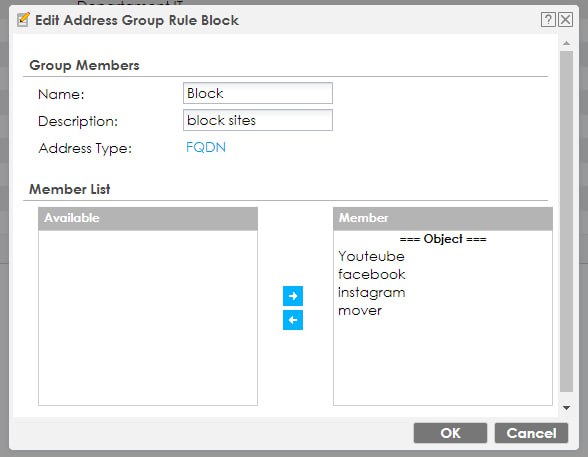588x457 pixels.
Task: Select facebook in Member list
Action: point(372,274)
